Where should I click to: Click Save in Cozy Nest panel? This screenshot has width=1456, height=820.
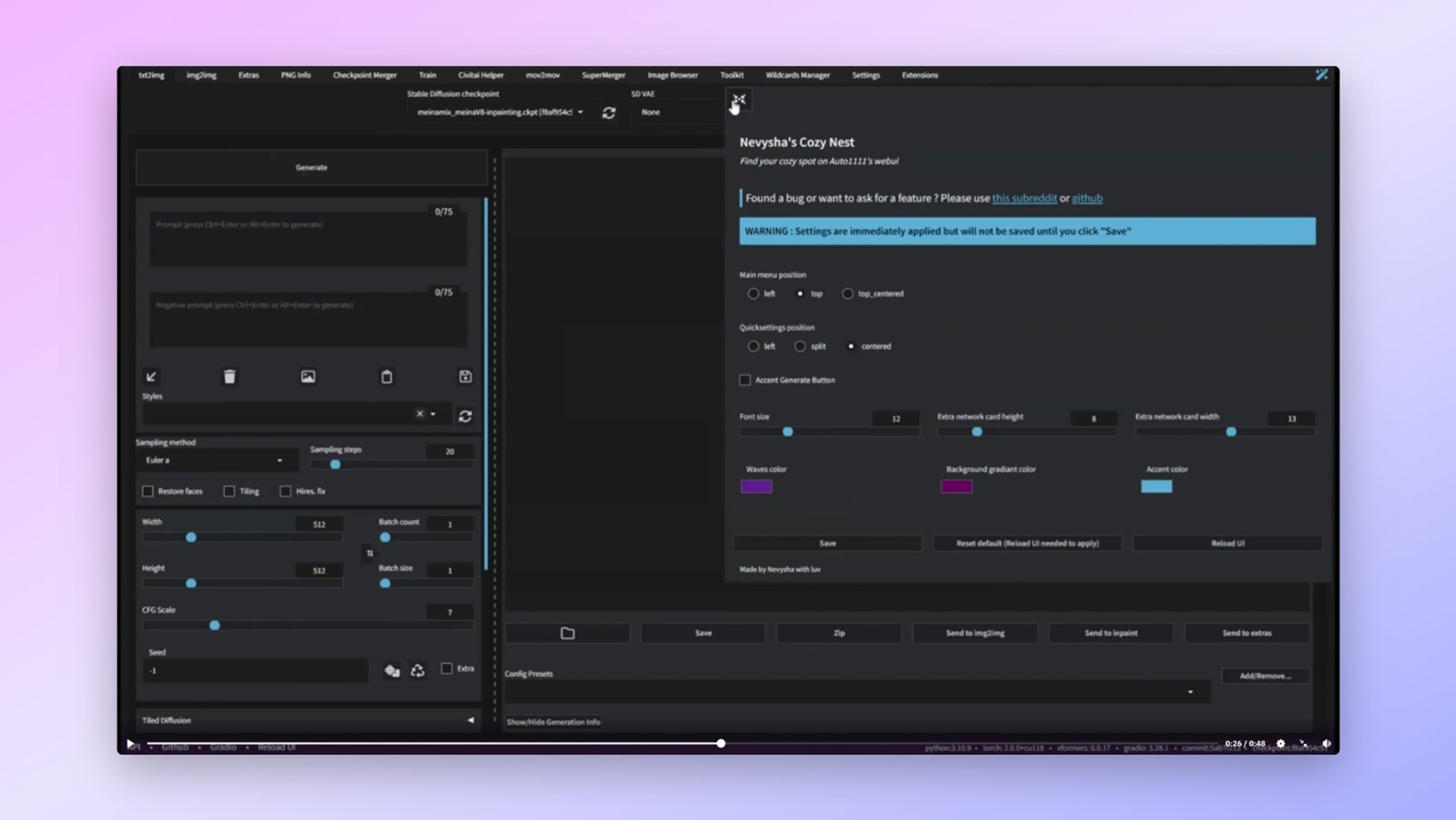[827, 543]
